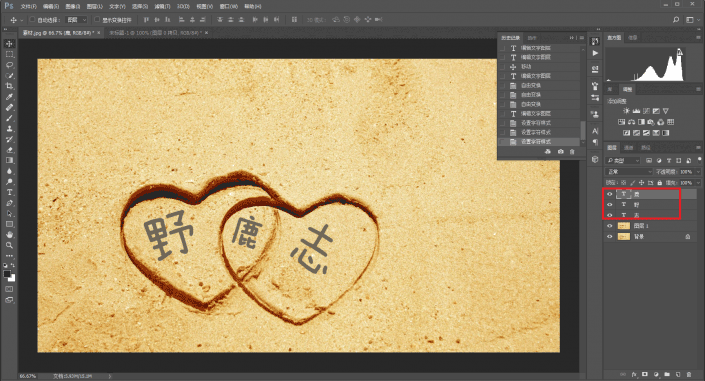705x381 pixels.
Task: Click the background color swatch
Action: (12, 279)
